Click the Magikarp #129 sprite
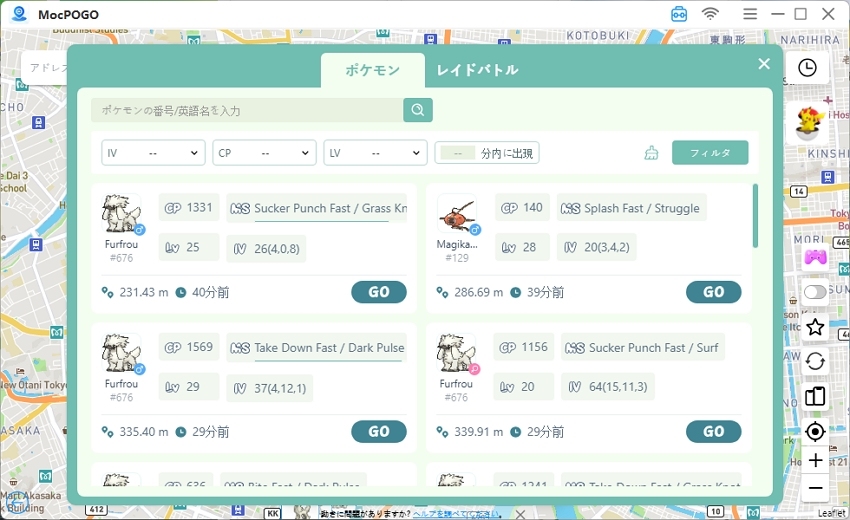This screenshot has width=850, height=520. pyautogui.click(x=457, y=214)
